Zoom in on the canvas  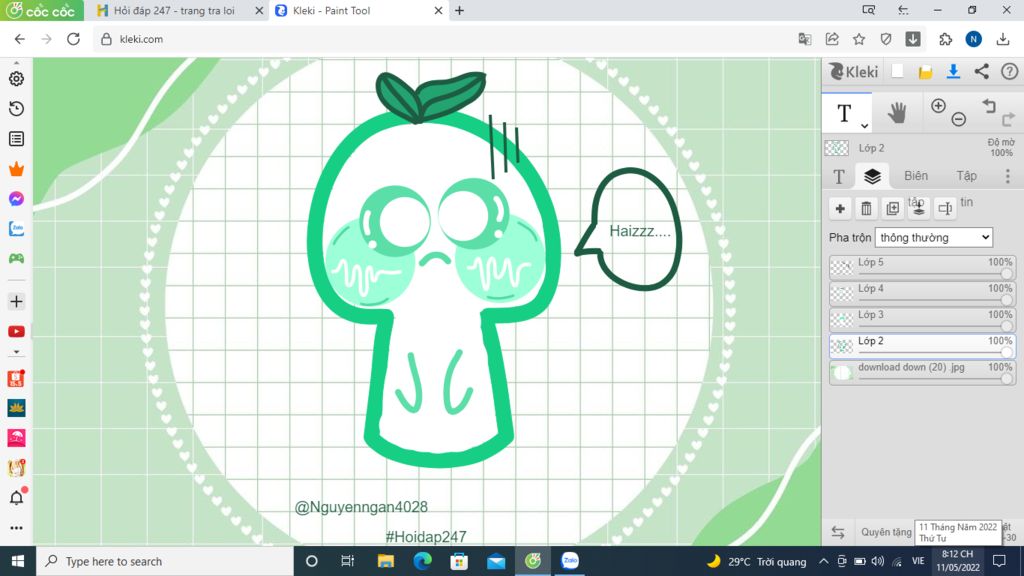[x=938, y=106]
